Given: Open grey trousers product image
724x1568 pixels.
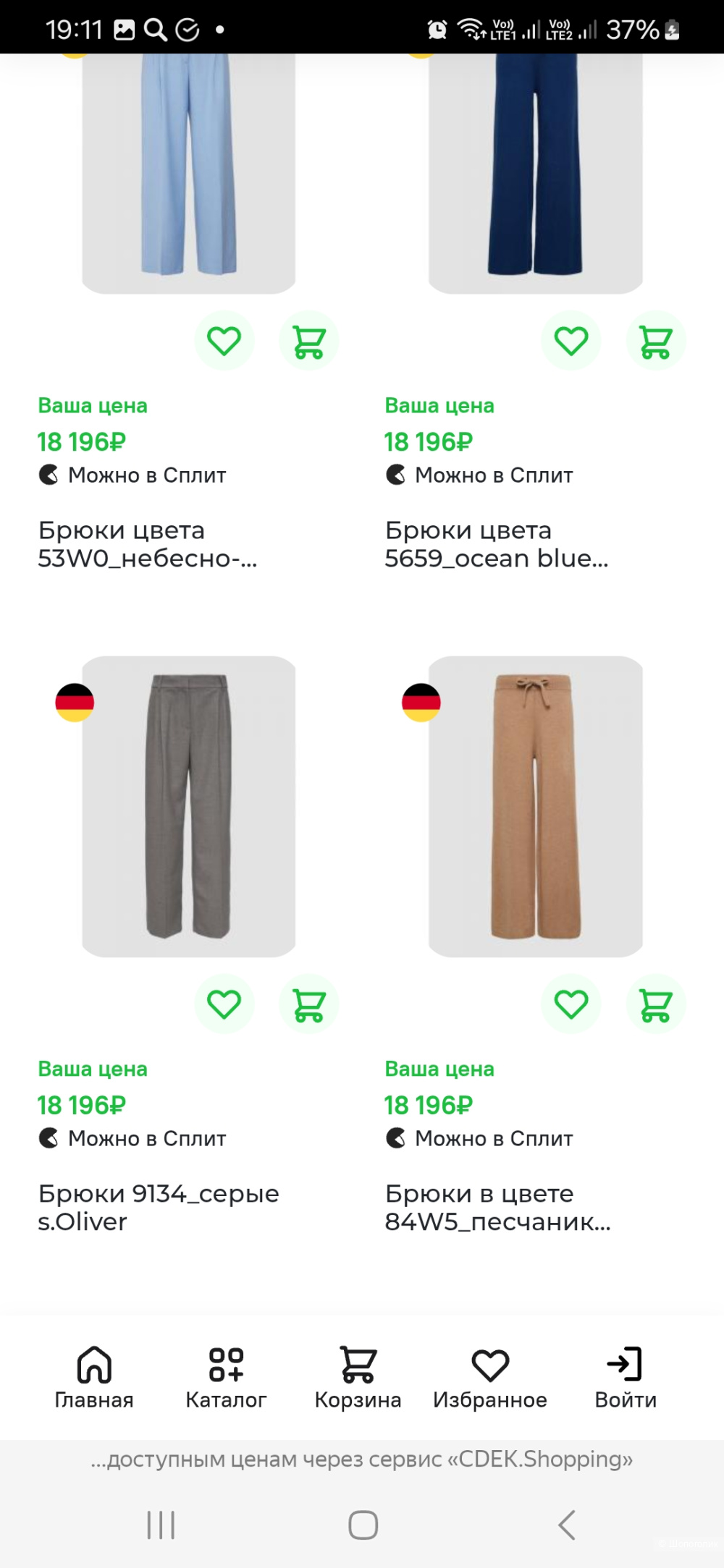Looking at the screenshot, I should tap(188, 806).
